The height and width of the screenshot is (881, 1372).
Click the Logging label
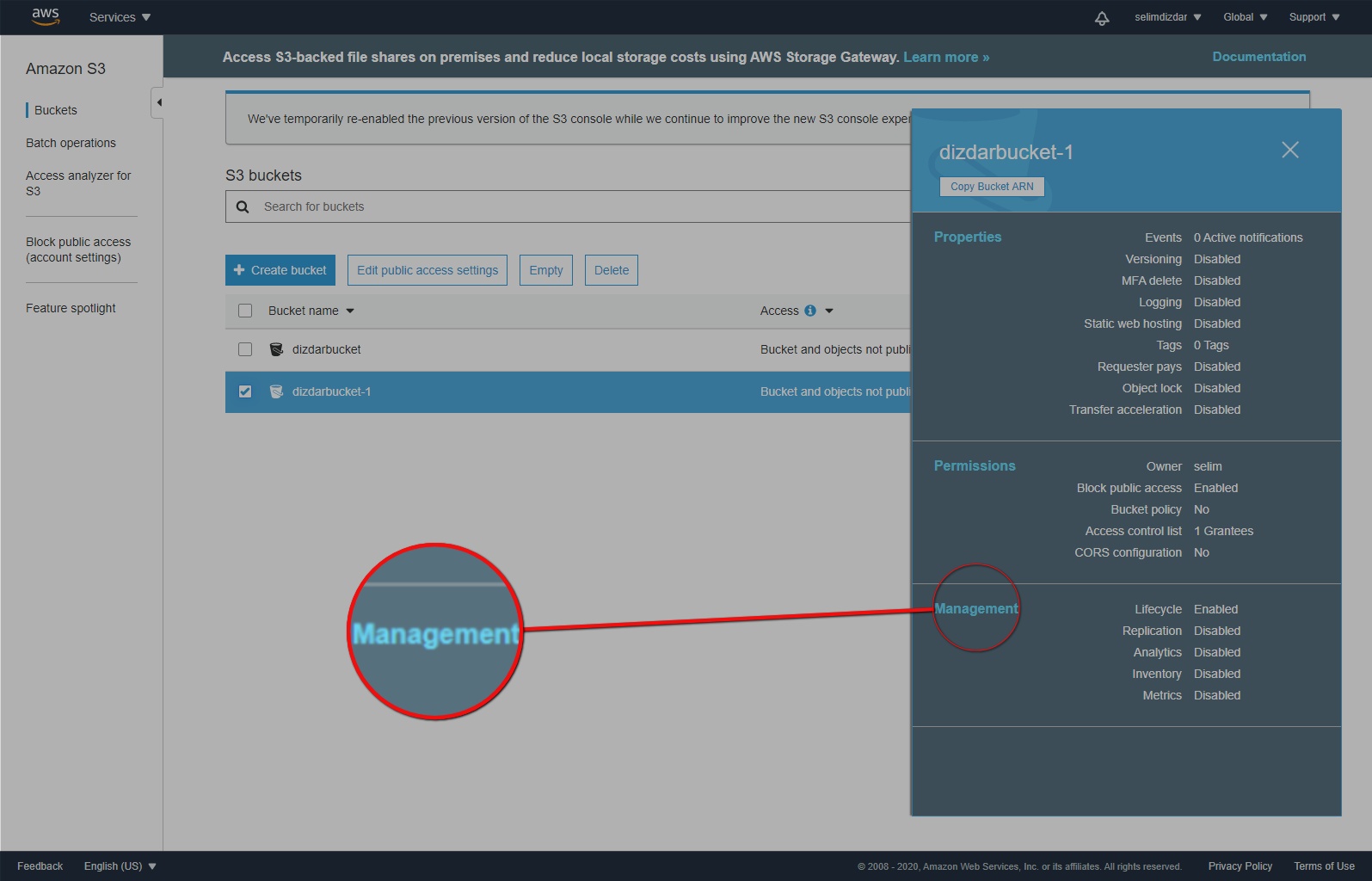[x=1160, y=302]
